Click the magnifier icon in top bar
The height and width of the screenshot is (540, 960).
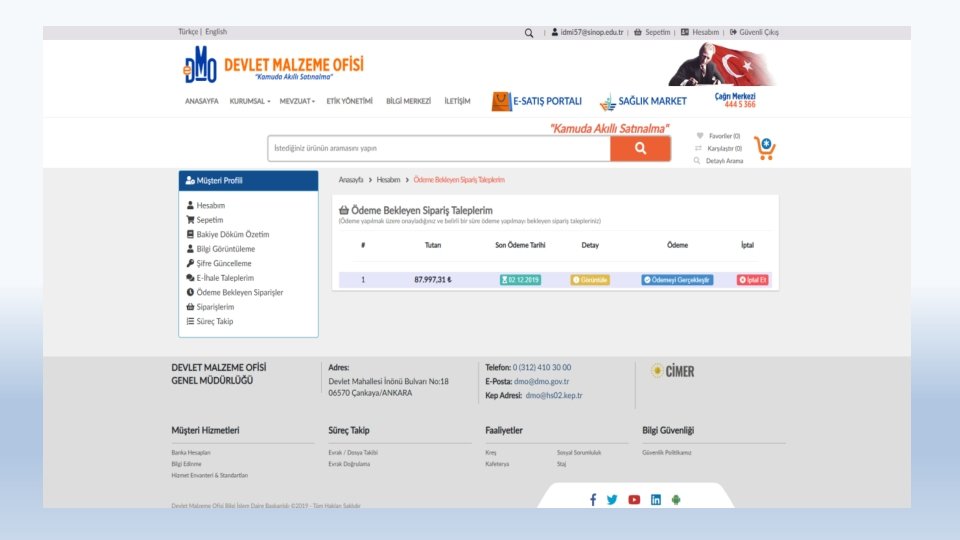pyautogui.click(x=529, y=32)
